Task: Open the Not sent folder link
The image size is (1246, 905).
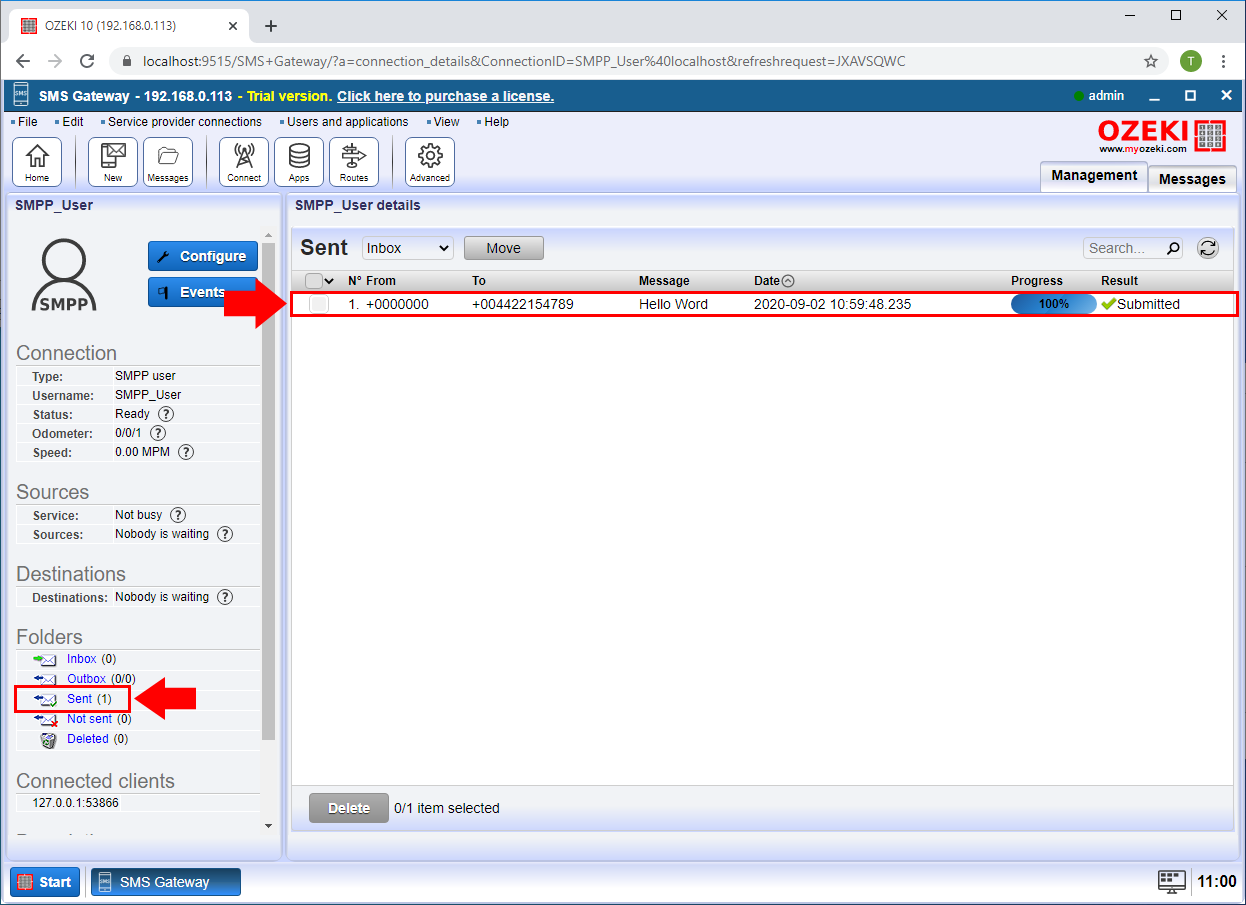Action: click(89, 719)
